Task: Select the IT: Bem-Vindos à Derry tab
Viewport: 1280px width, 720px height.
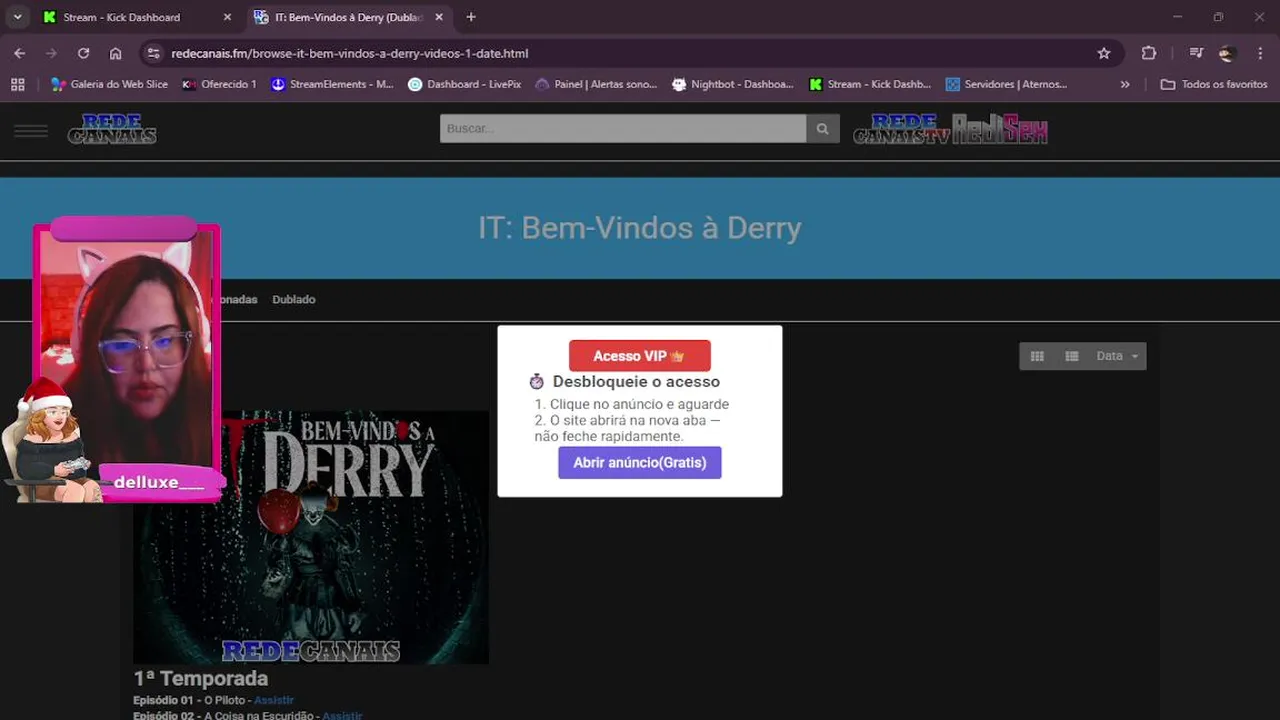Action: (x=348, y=17)
